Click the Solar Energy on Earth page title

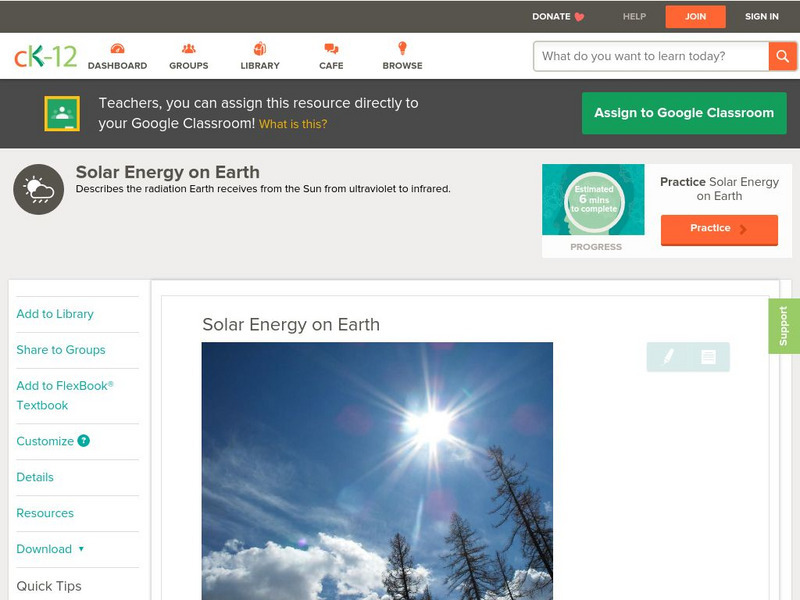click(x=168, y=172)
